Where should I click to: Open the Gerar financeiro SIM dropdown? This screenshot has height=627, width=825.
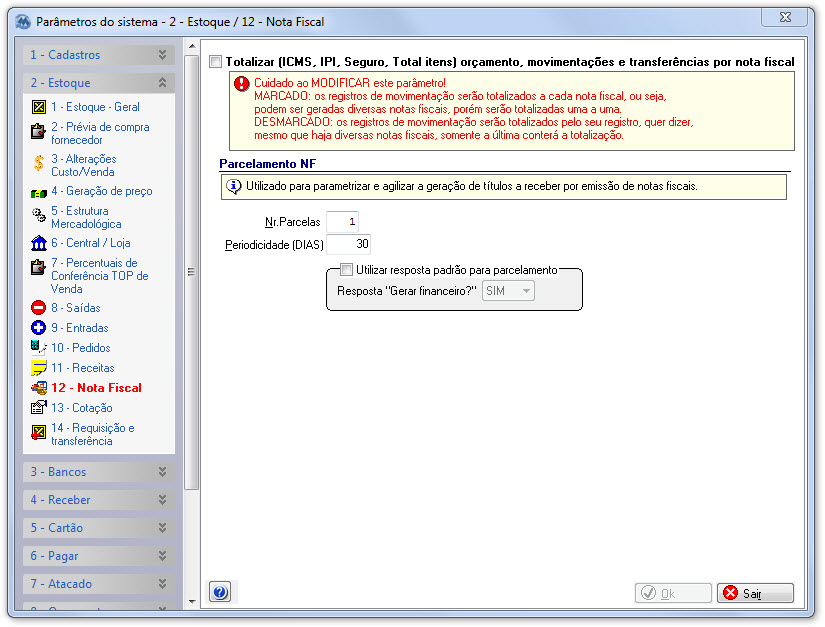point(508,291)
